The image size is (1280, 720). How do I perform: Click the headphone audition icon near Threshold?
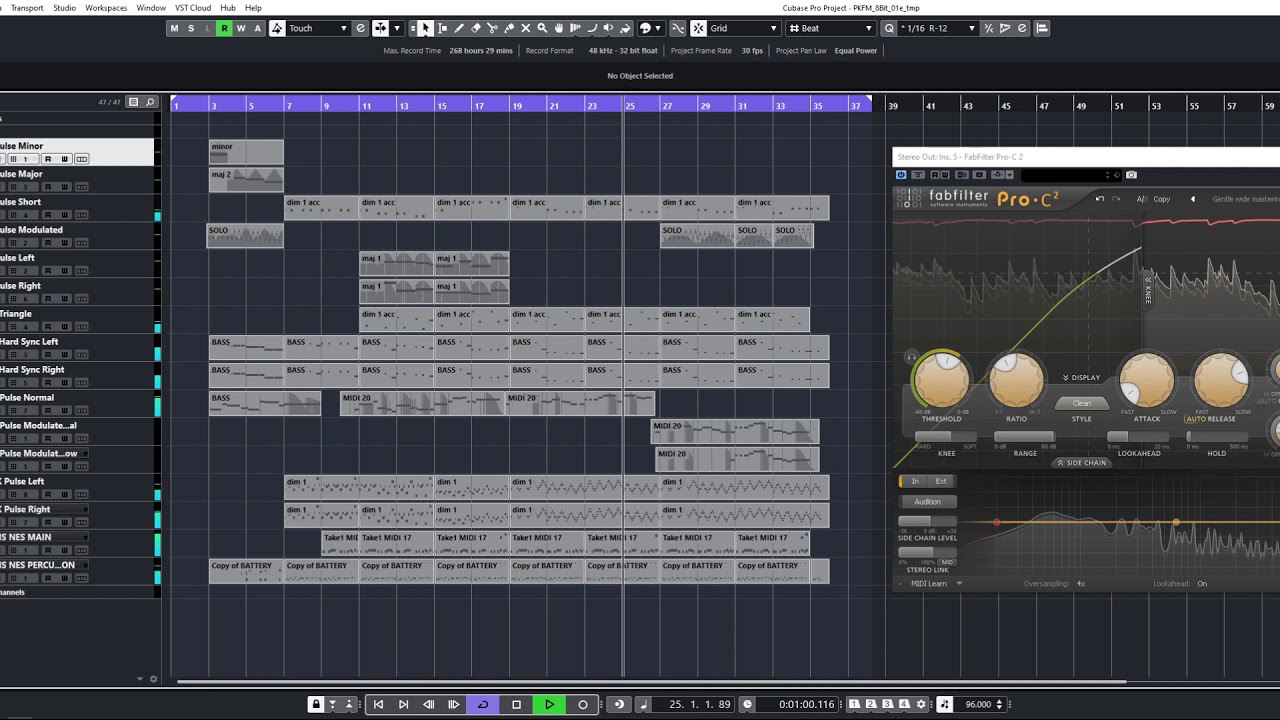pyautogui.click(x=911, y=357)
